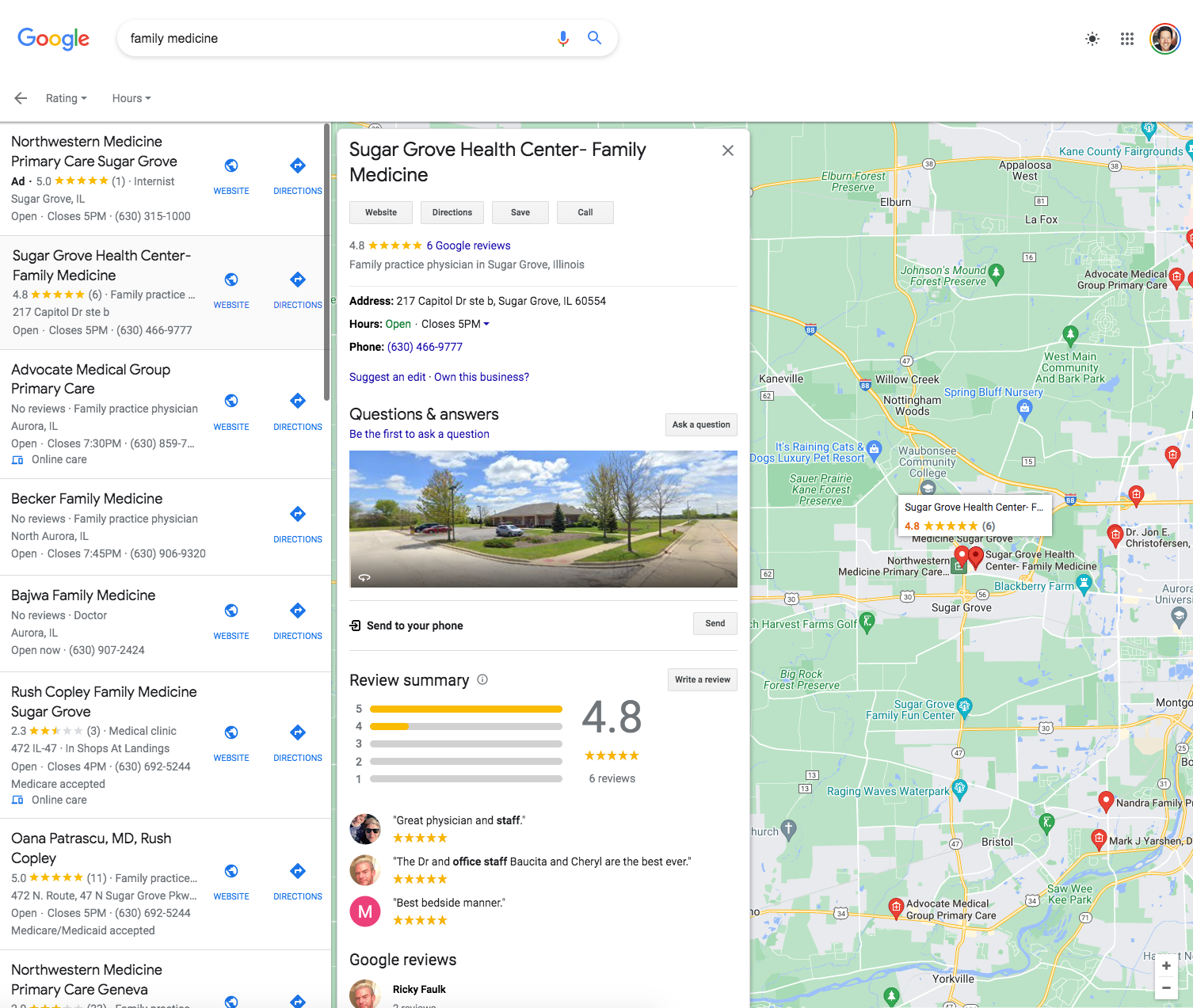Image resolution: width=1193 pixels, height=1008 pixels.
Task: Select the 5-star rating bar
Action: tap(466, 709)
